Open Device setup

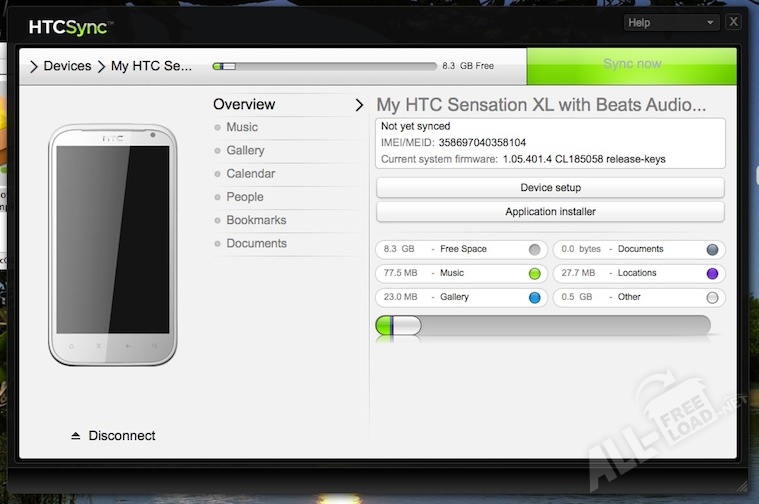point(550,188)
